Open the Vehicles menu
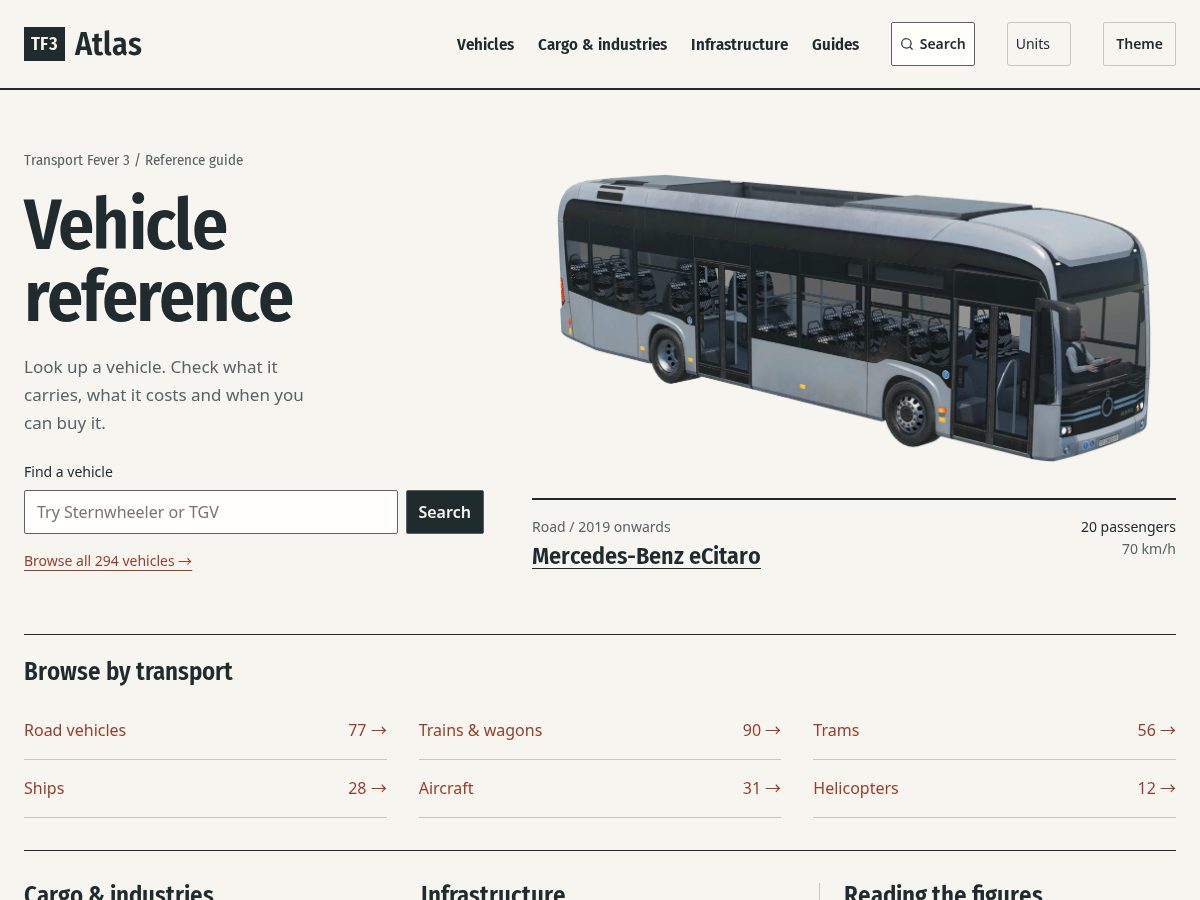The image size is (1200, 900). pyautogui.click(x=485, y=44)
